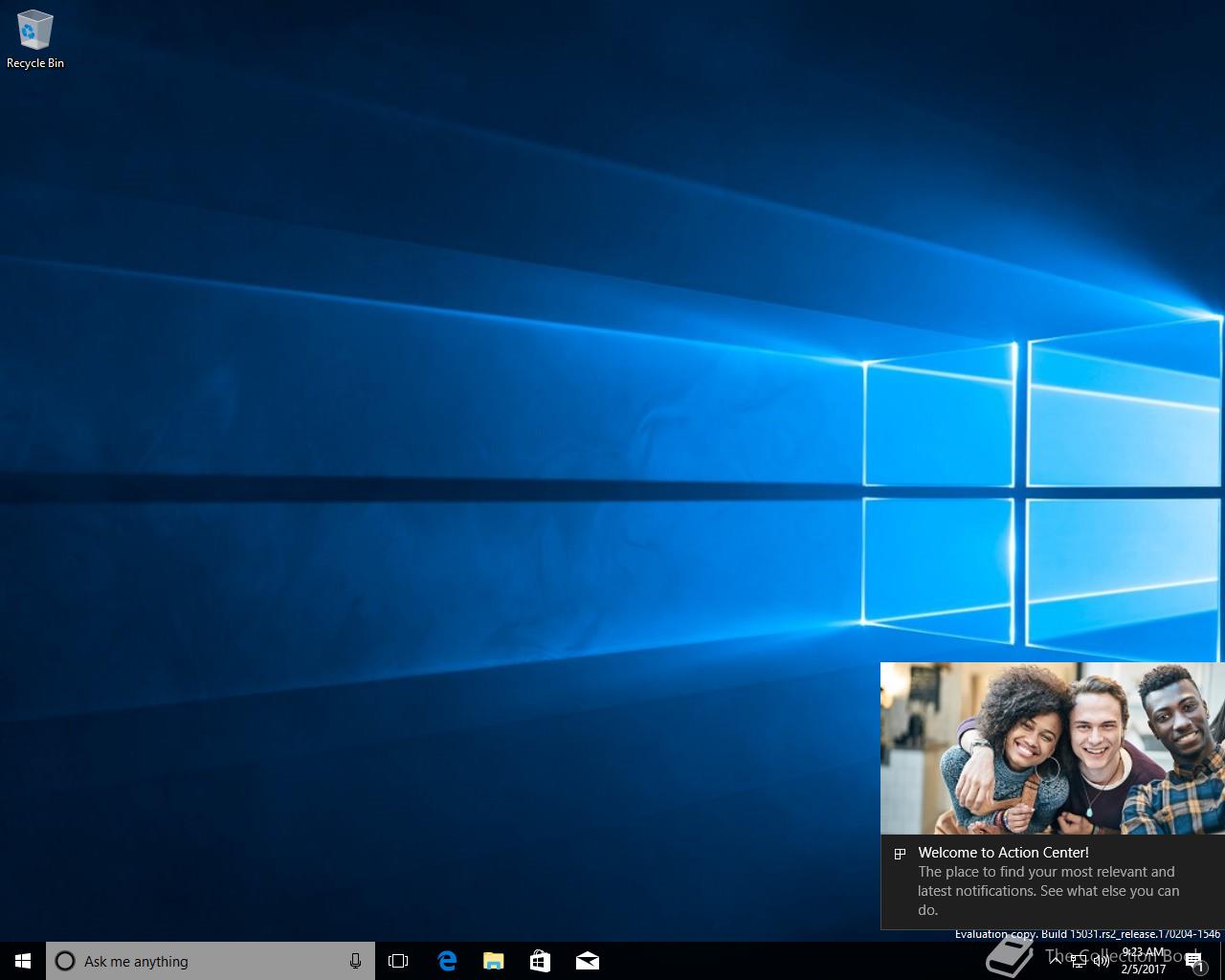Open Task View from the taskbar
The height and width of the screenshot is (980, 1225).
click(398, 961)
